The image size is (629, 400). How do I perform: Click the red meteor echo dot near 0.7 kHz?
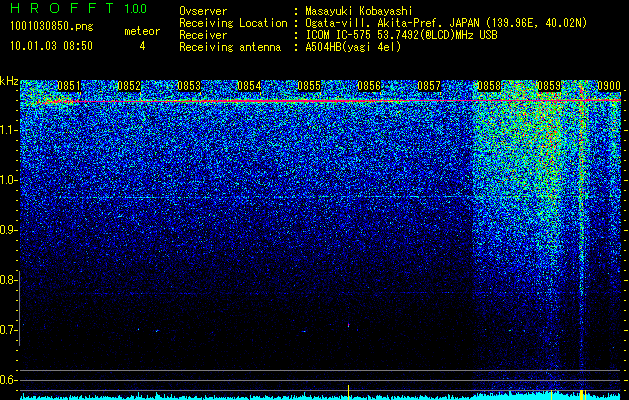click(348, 325)
